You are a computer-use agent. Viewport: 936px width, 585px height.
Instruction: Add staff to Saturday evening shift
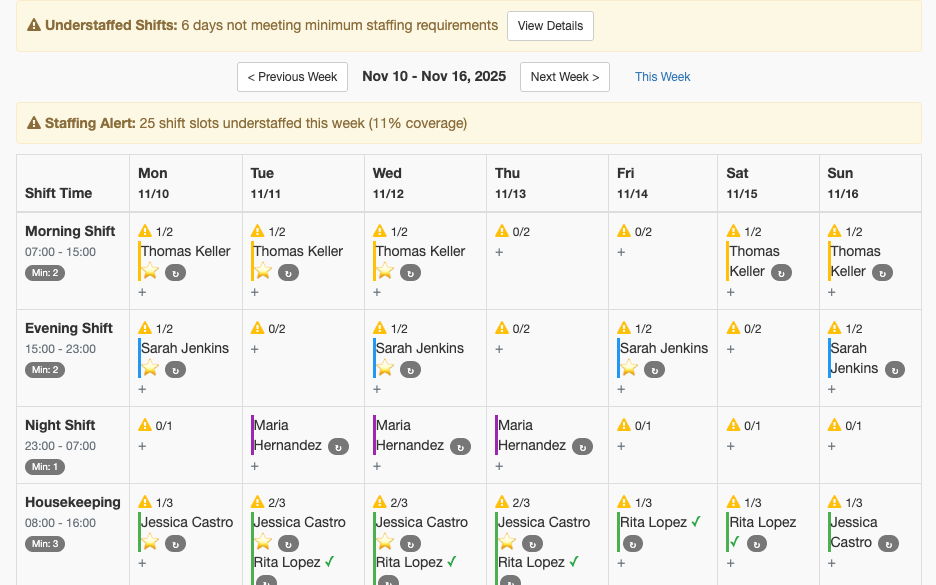point(731,349)
